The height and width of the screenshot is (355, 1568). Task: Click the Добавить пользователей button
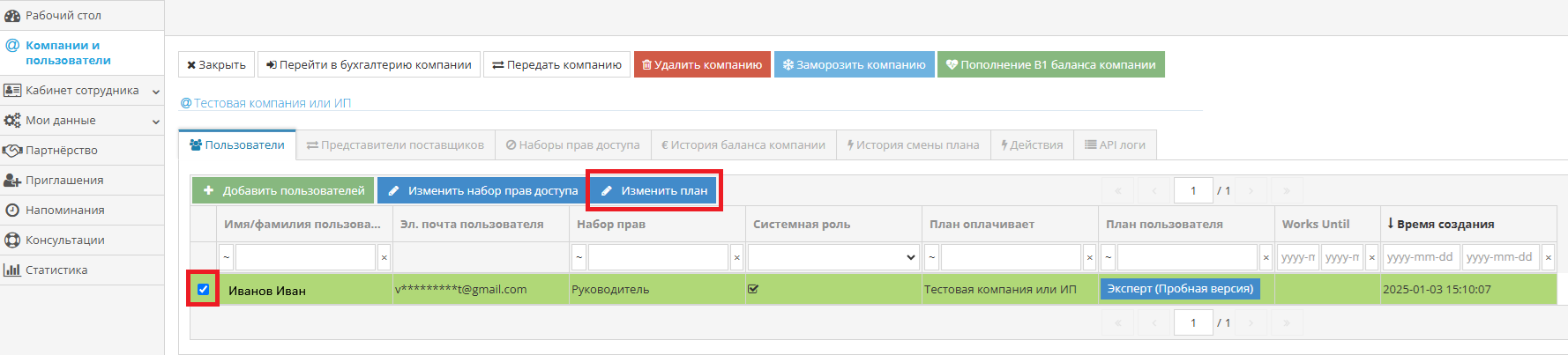tap(283, 190)
